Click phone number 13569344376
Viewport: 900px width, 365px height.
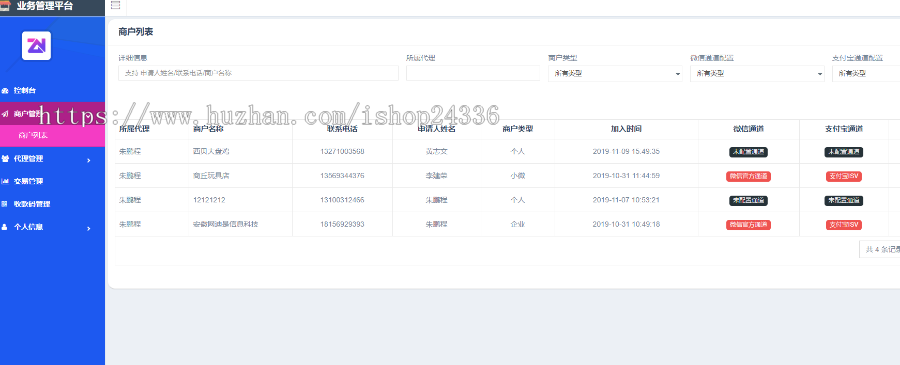pyautogui.click(x=343, y=176)
